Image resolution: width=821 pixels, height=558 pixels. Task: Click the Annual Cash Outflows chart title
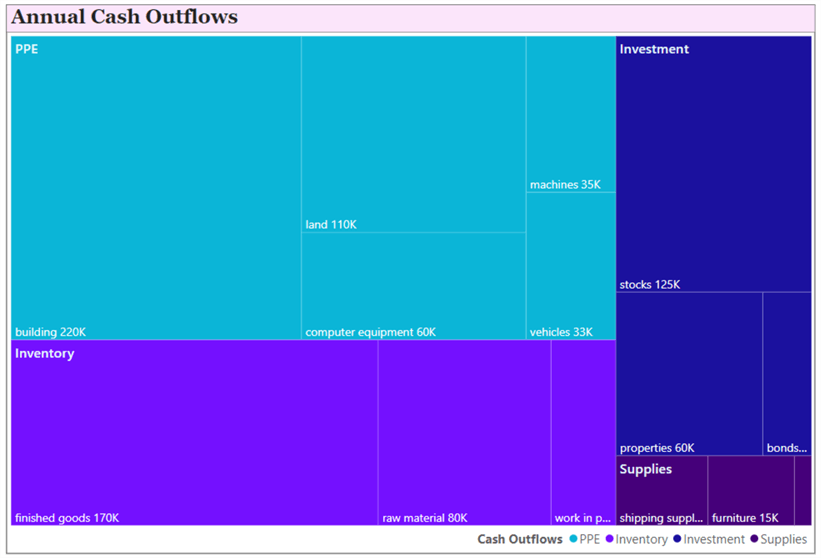click(125, 17)
